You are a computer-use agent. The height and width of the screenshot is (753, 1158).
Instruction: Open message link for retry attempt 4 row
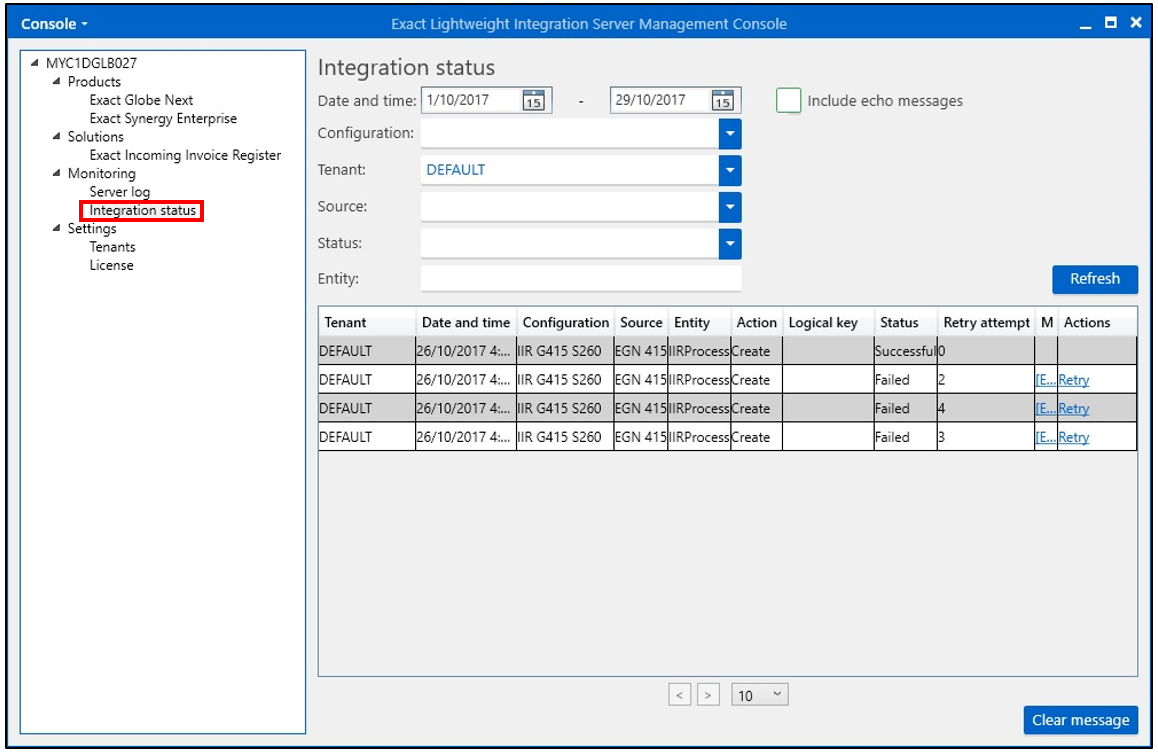1046,409
